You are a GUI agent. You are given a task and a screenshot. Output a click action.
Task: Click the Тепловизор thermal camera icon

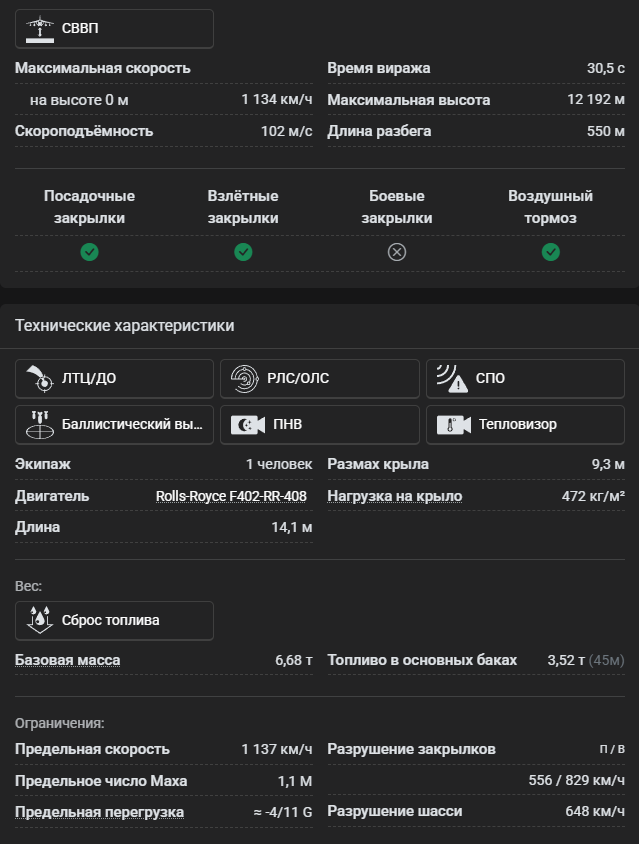451,425
